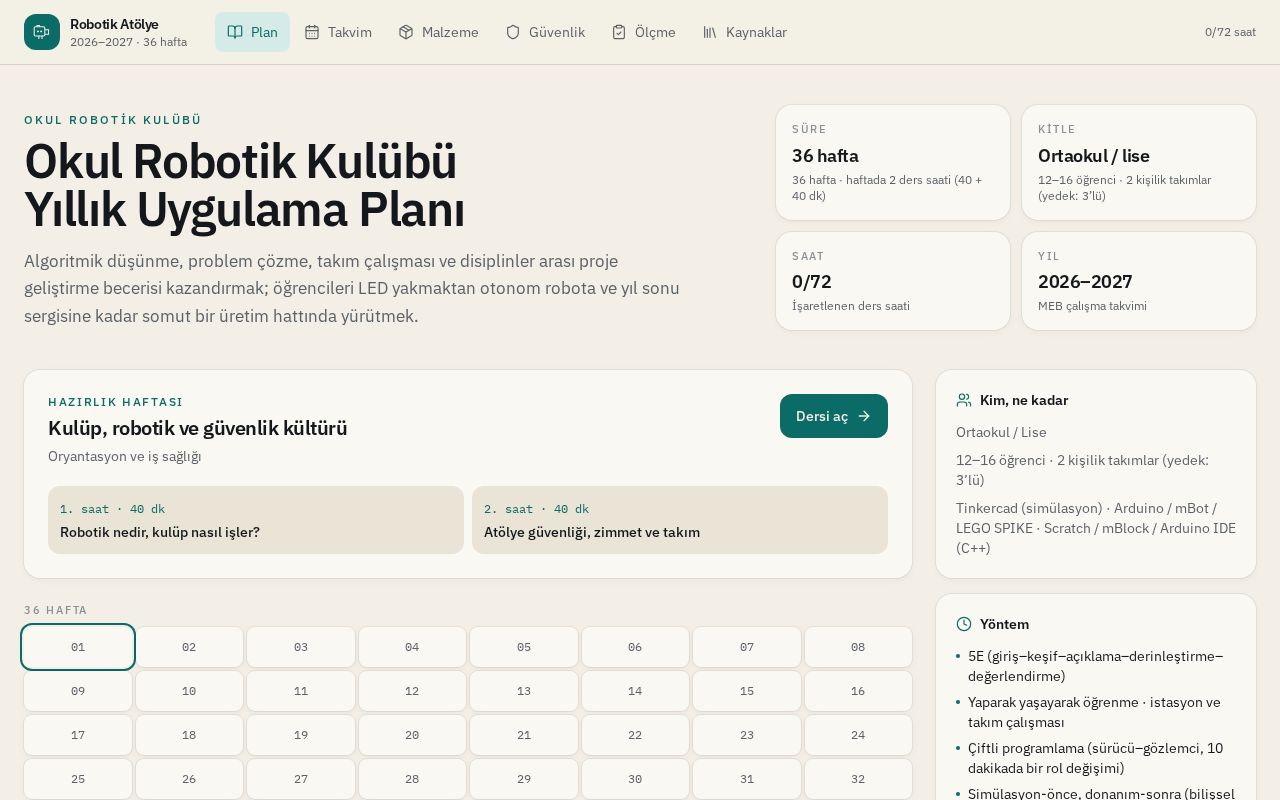
Task: Open lesson card Atölye güvenliği, zimmet ve takım
Action: click(x=680, y=520)
